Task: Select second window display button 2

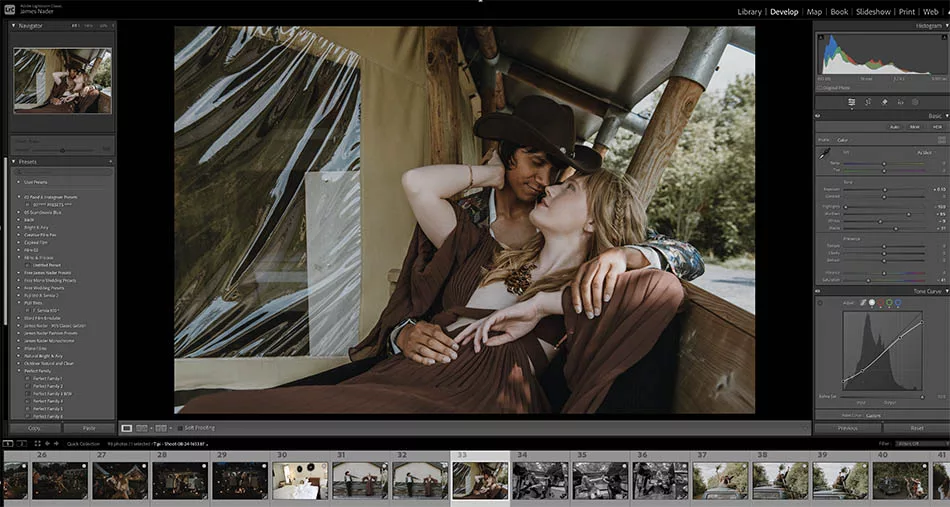Action: 21,444
